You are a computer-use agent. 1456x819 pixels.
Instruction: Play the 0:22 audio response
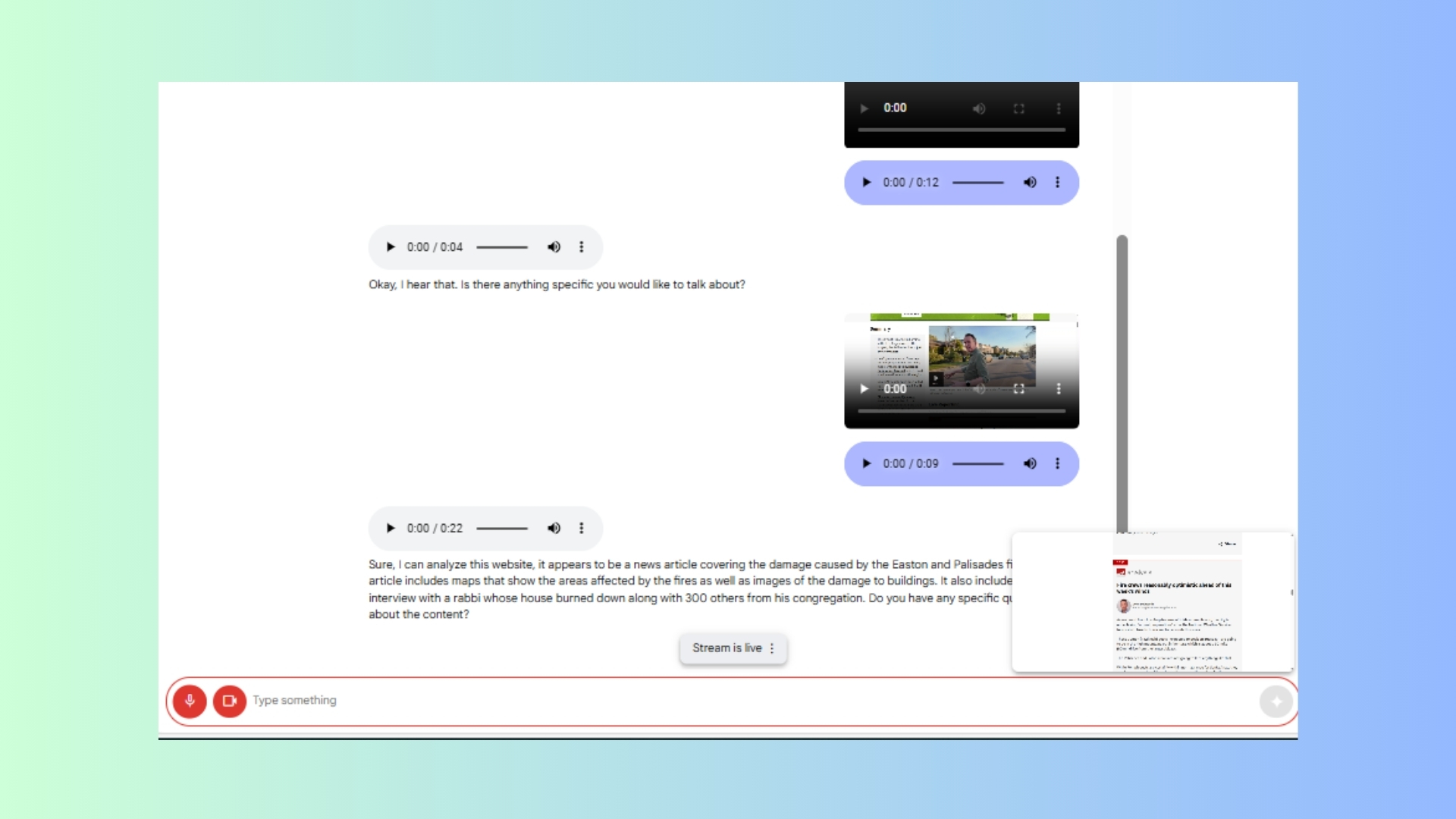click(x=391, y=529)
